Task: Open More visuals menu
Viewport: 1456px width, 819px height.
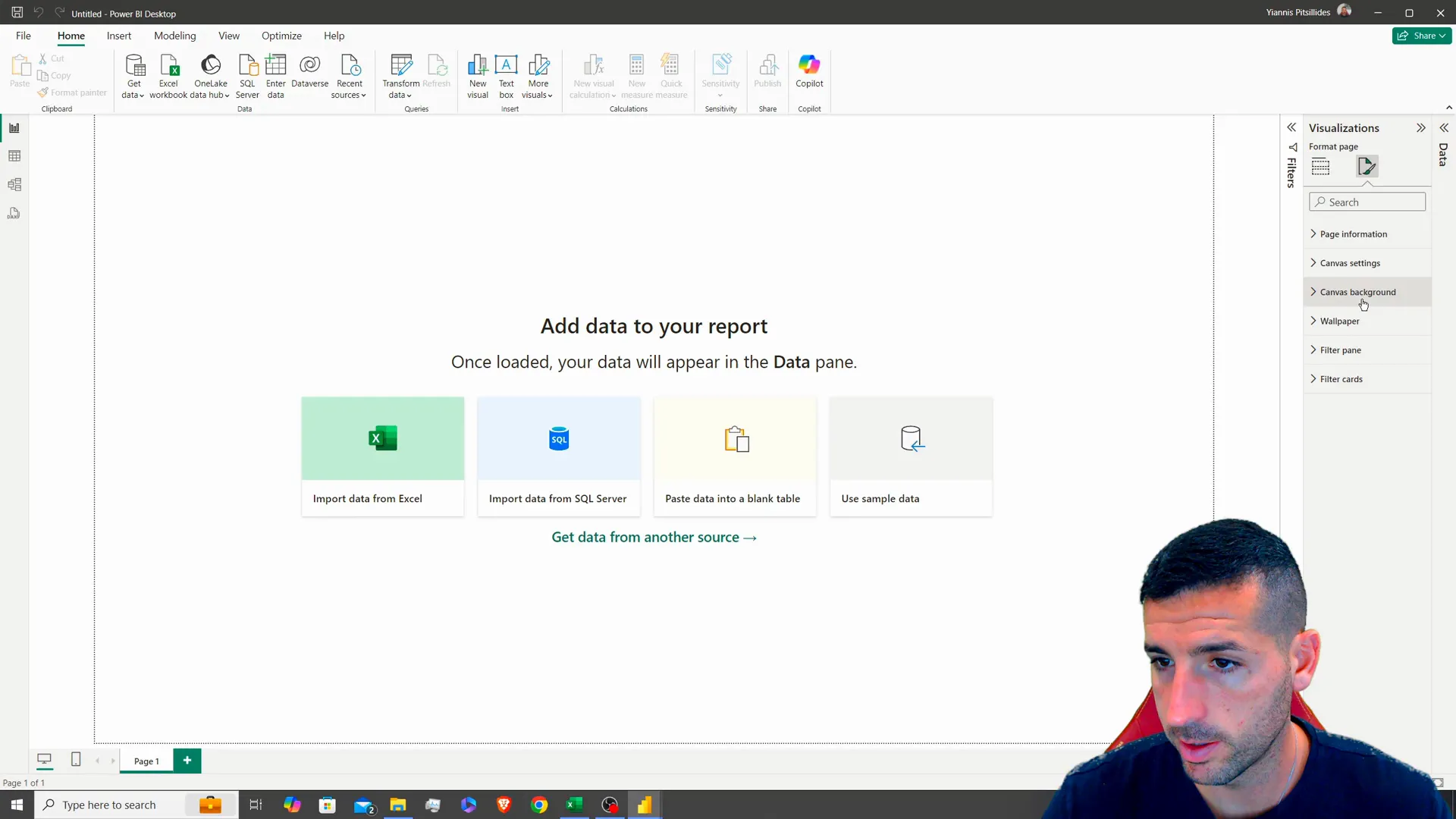Action: (538, 77)
